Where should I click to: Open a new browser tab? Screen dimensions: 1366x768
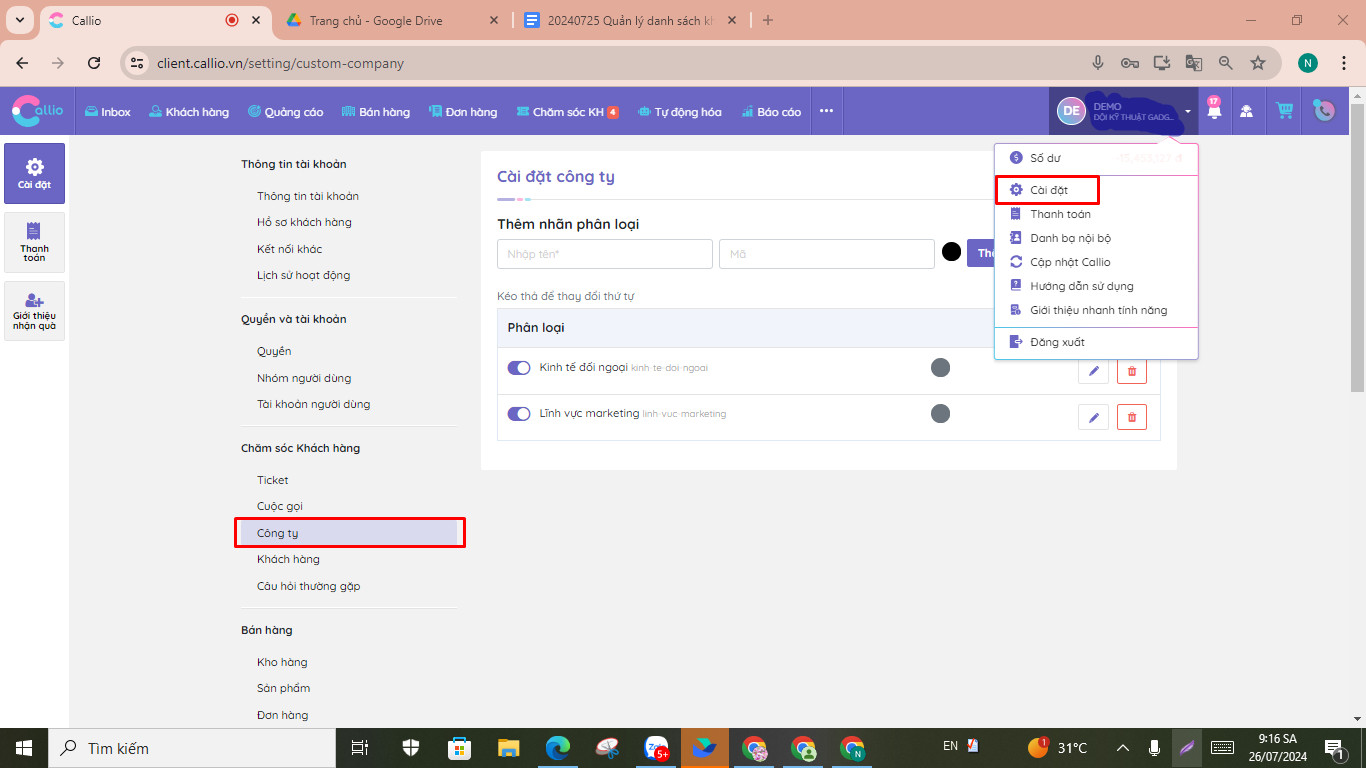768,20
